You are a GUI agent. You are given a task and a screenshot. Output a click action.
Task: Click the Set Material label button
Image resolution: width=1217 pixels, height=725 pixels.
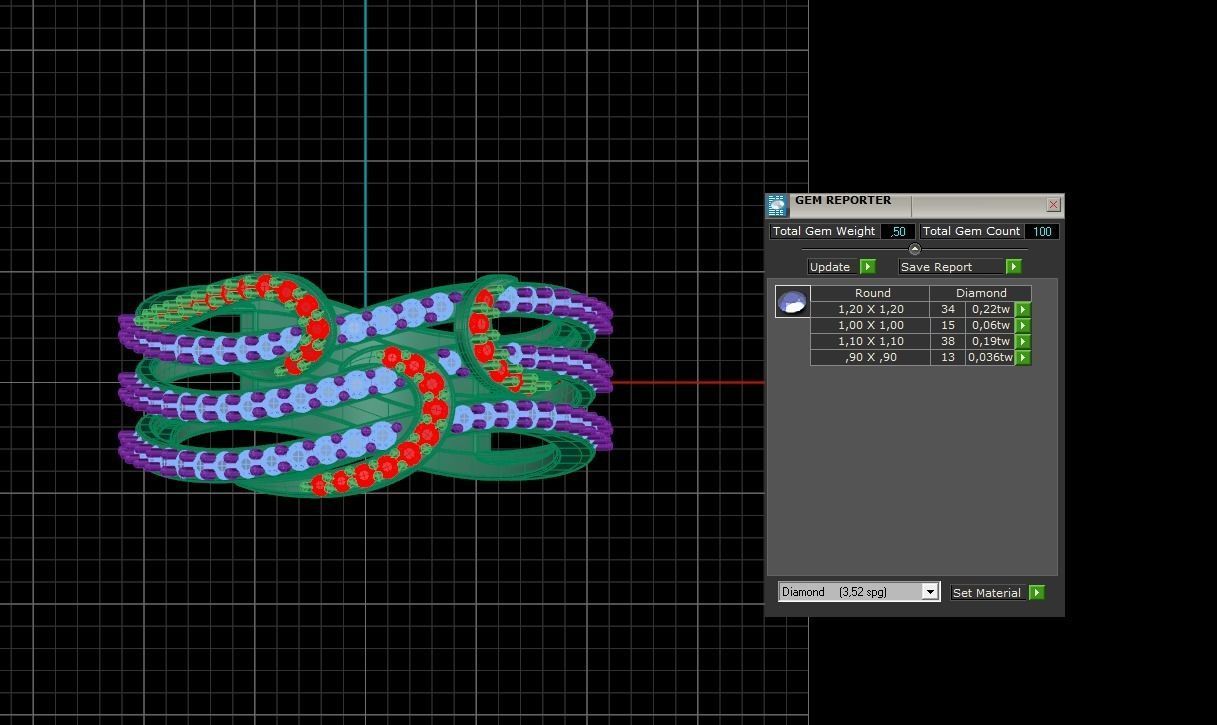(987, 593)
